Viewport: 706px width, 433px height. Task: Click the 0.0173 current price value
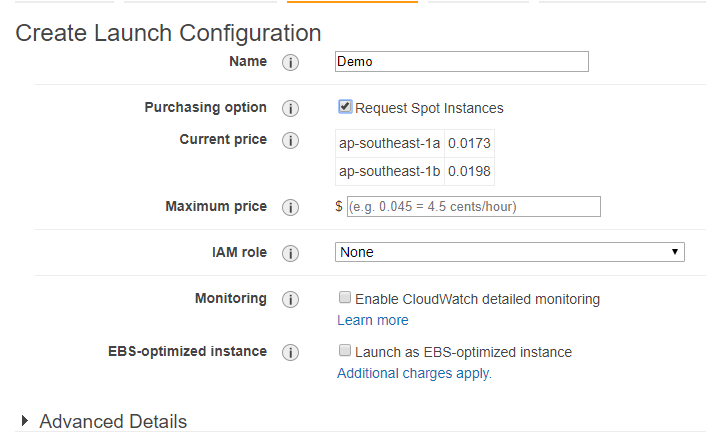tap(469, 144)
